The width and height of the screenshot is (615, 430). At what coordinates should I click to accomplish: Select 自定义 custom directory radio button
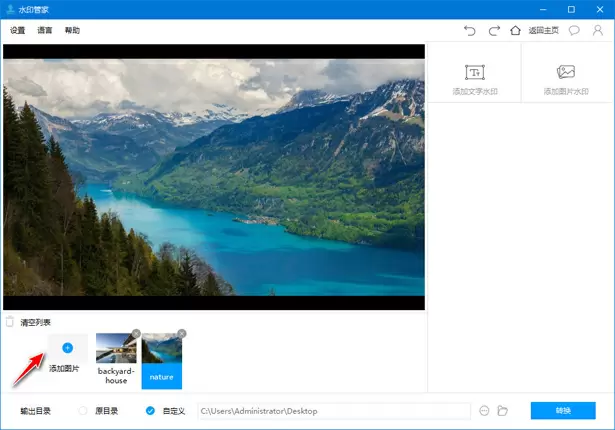coord(150,411)
